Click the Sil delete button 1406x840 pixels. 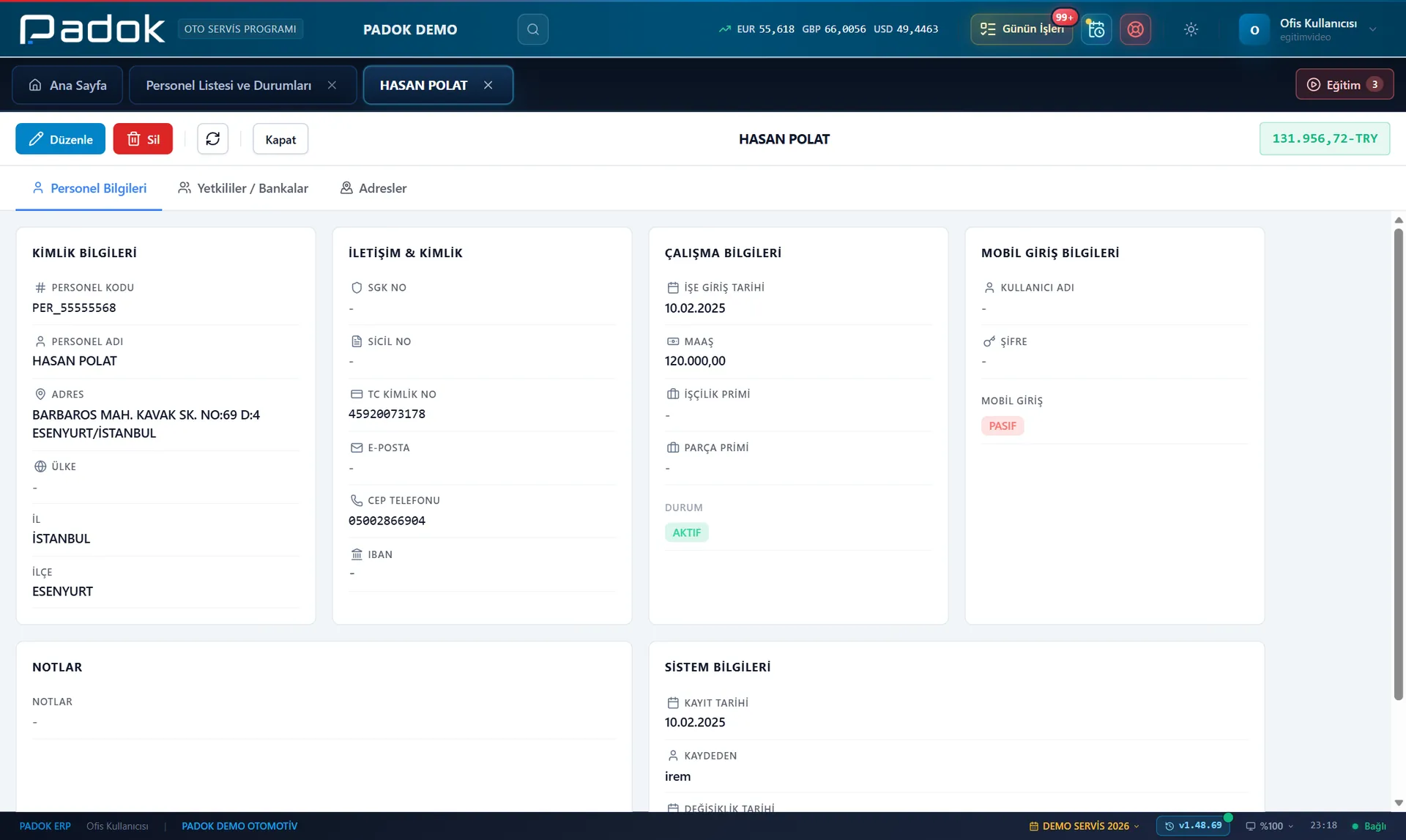tap(143, 138)
